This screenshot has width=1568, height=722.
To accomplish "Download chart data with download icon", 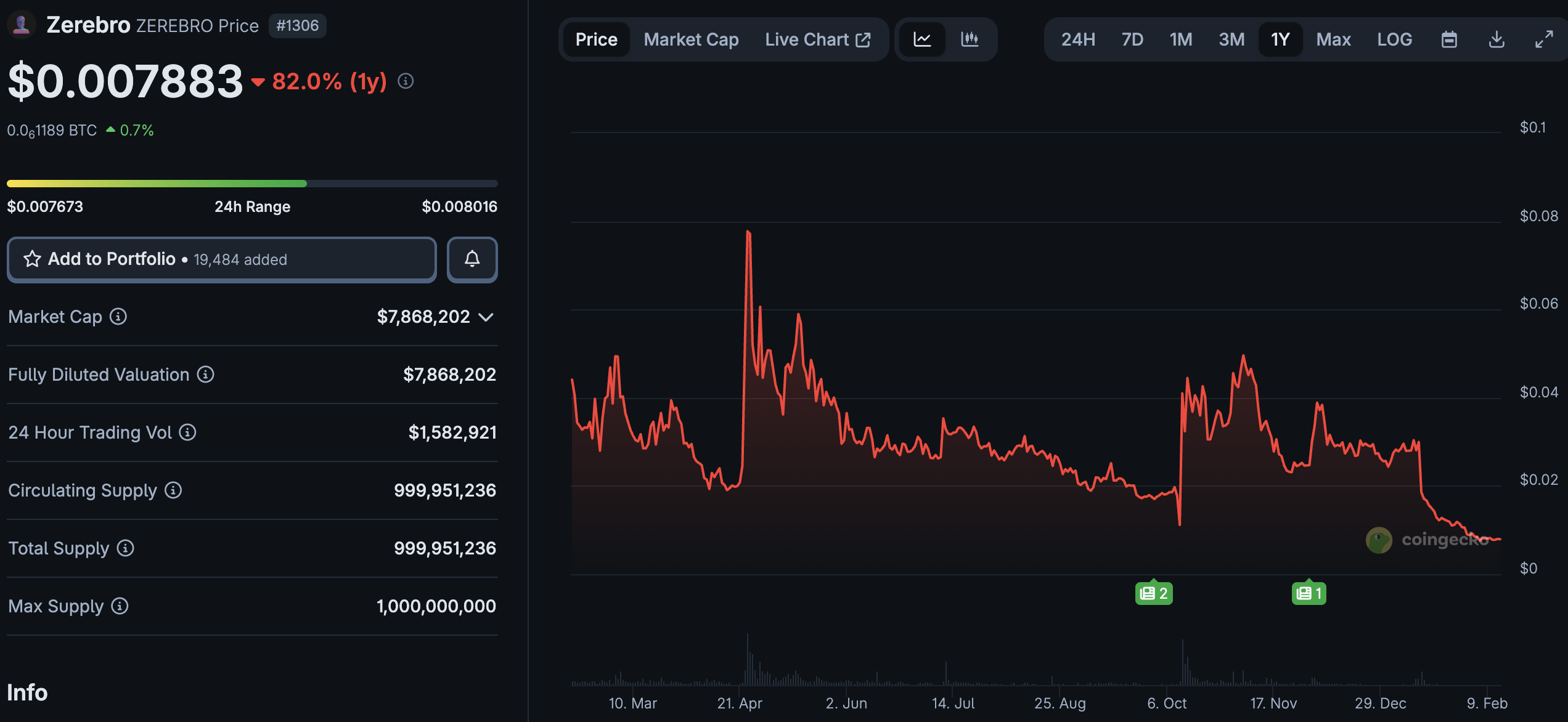I will pos(1497,39).
